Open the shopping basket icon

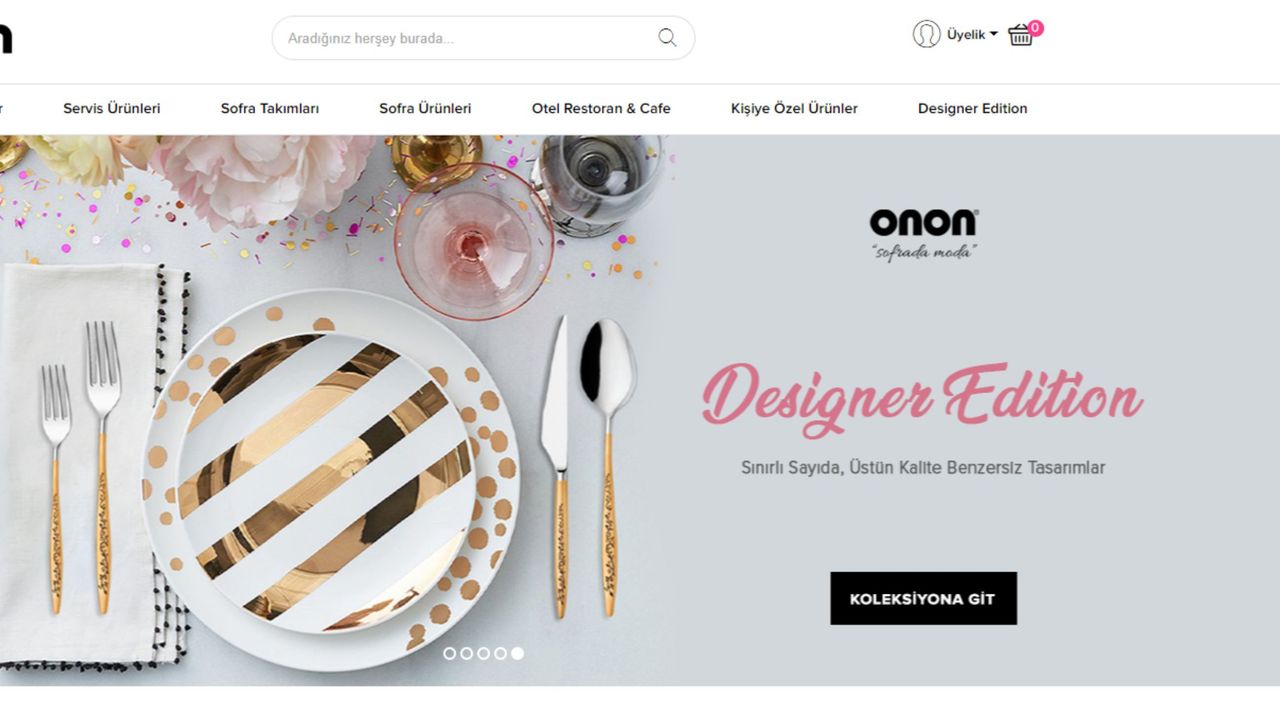coord(1020,36)
